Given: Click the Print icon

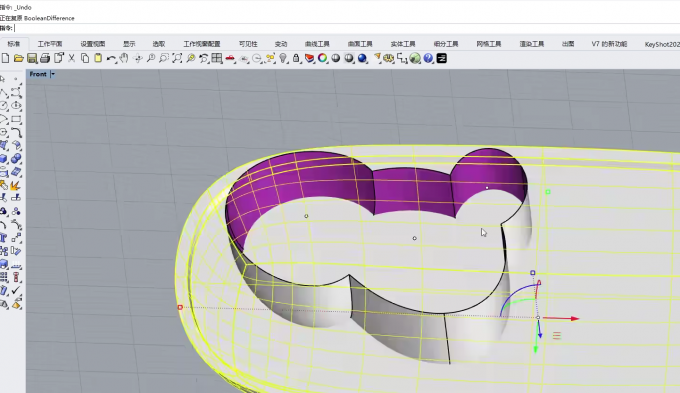Looking at the screenshot, I should [45, 58].
